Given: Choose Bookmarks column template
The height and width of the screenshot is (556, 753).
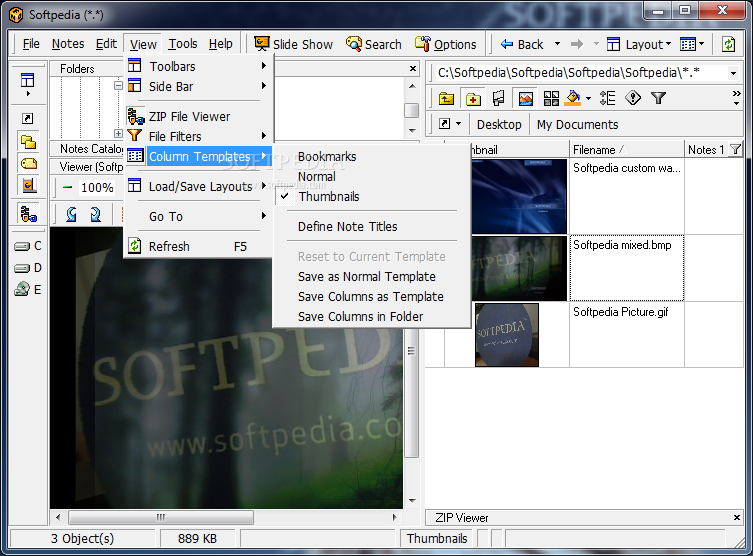Looking at the screenshot, I should pyautogui.click(x=371, y=157).
